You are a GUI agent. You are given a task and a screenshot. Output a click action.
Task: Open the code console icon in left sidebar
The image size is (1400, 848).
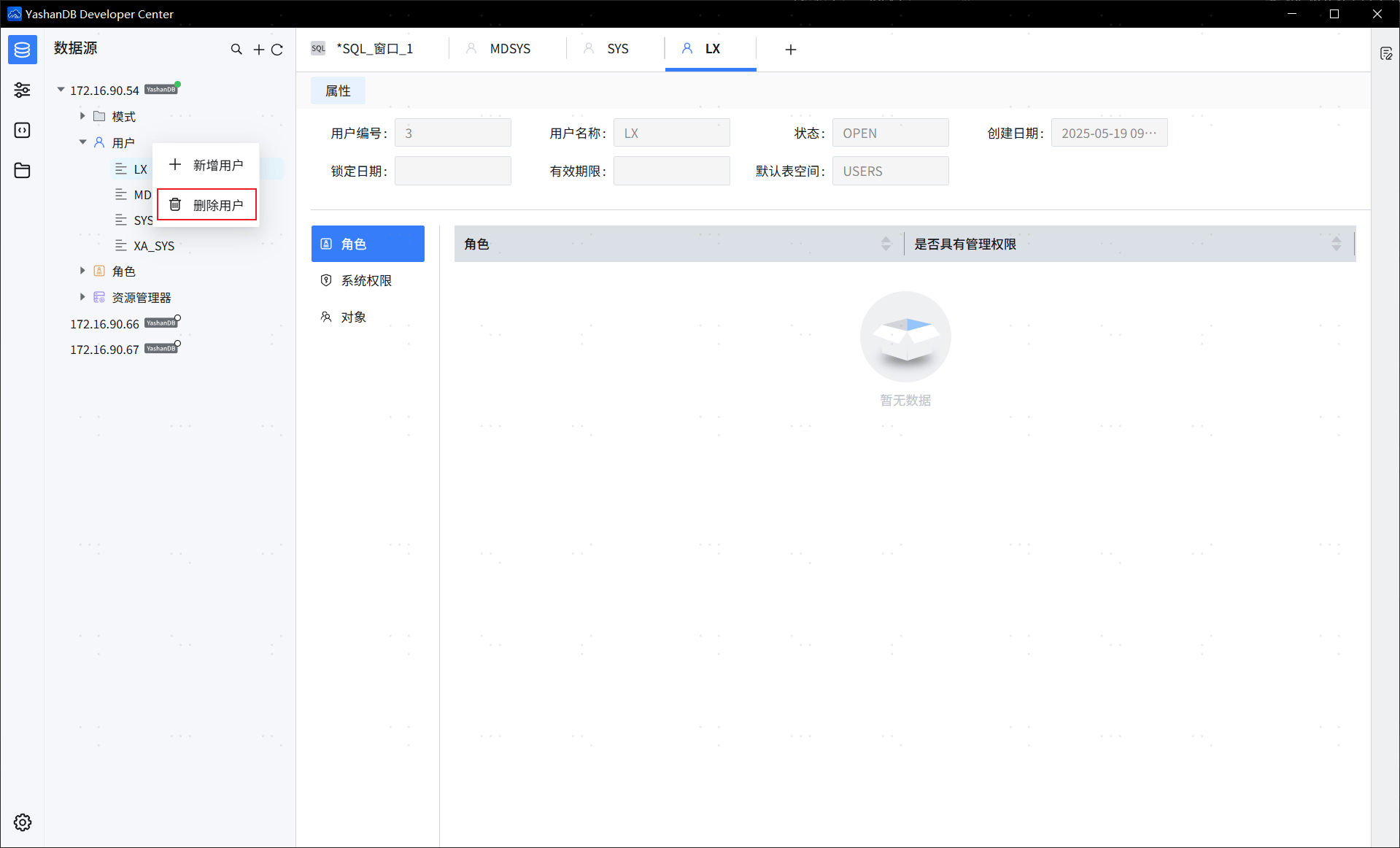(22, 130)
